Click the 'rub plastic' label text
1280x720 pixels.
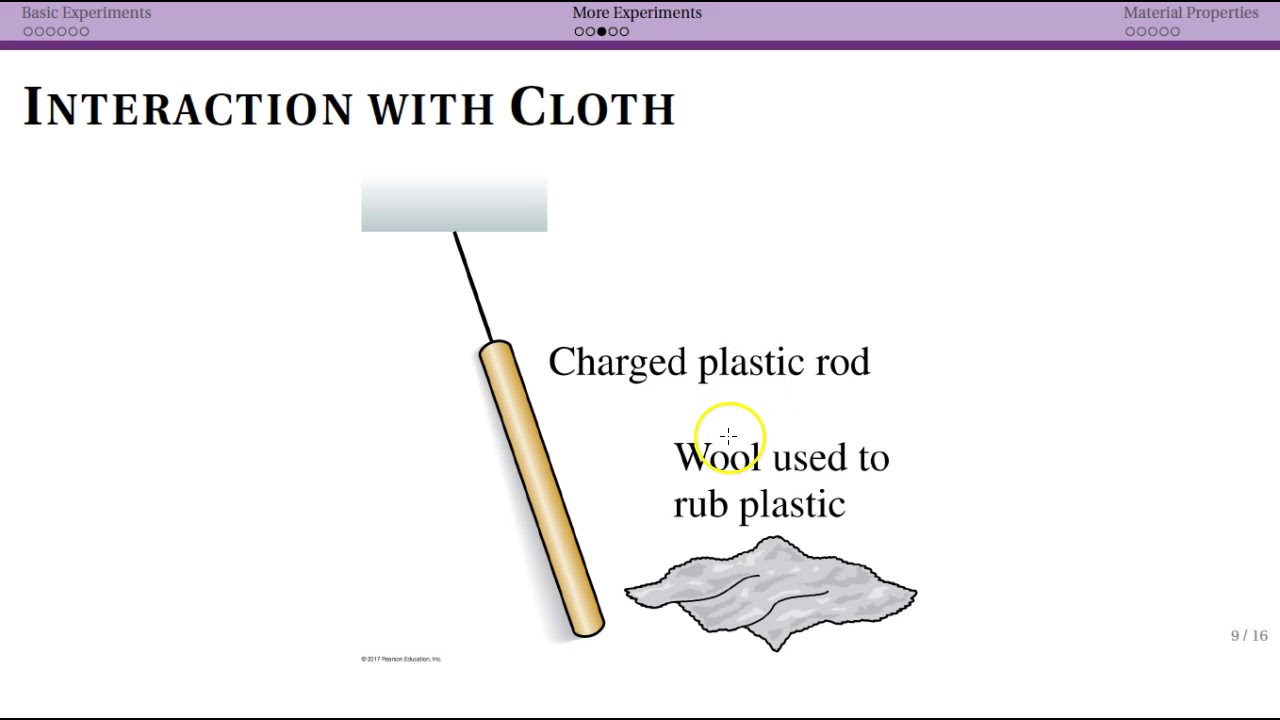click(759, 504)
